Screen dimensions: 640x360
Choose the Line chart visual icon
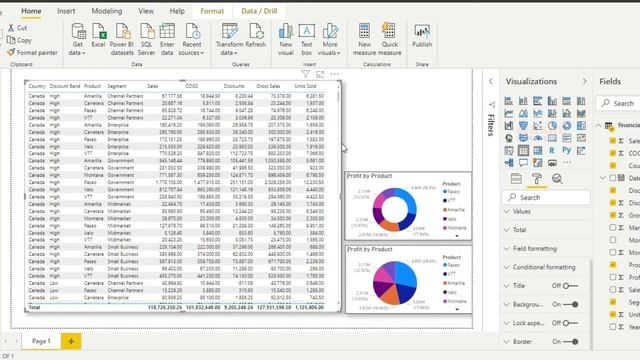(x=509, y=113)
